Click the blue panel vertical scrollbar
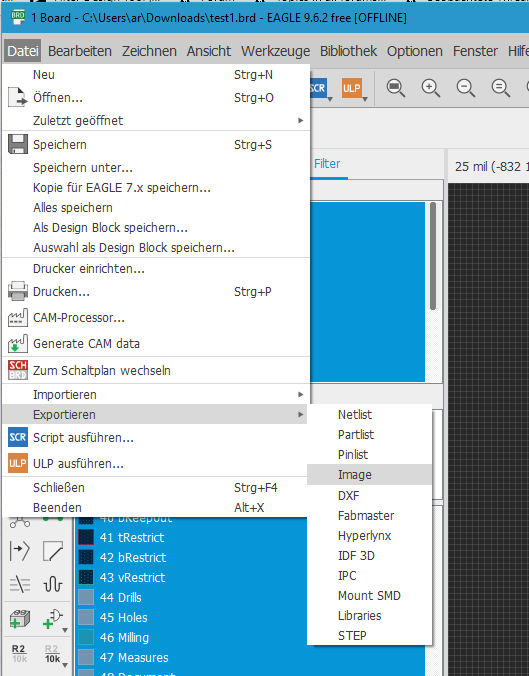The width and height of the screenshot is (529, 676). tap(433, 256)
